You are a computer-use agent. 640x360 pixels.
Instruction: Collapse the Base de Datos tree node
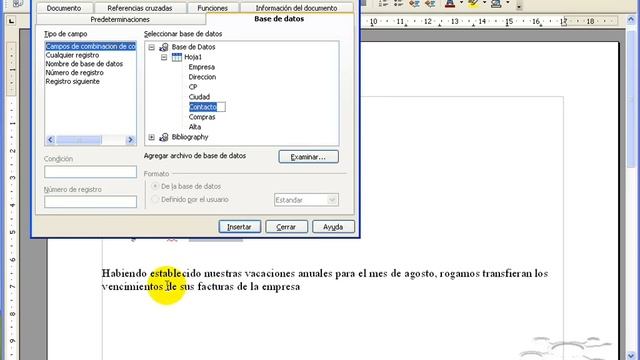pos(151,47)
